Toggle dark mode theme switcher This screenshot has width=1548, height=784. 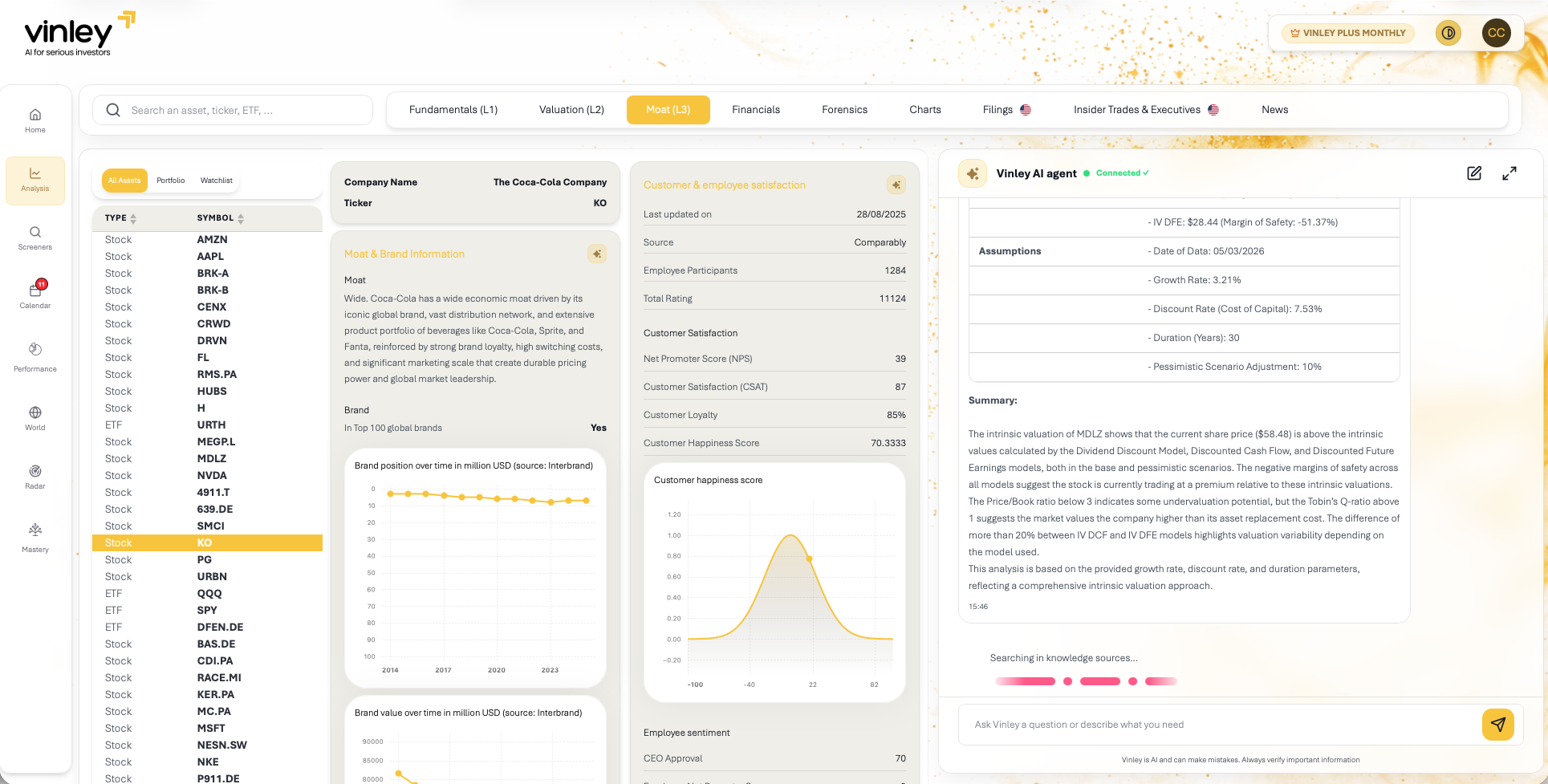tap(1448, 33)
